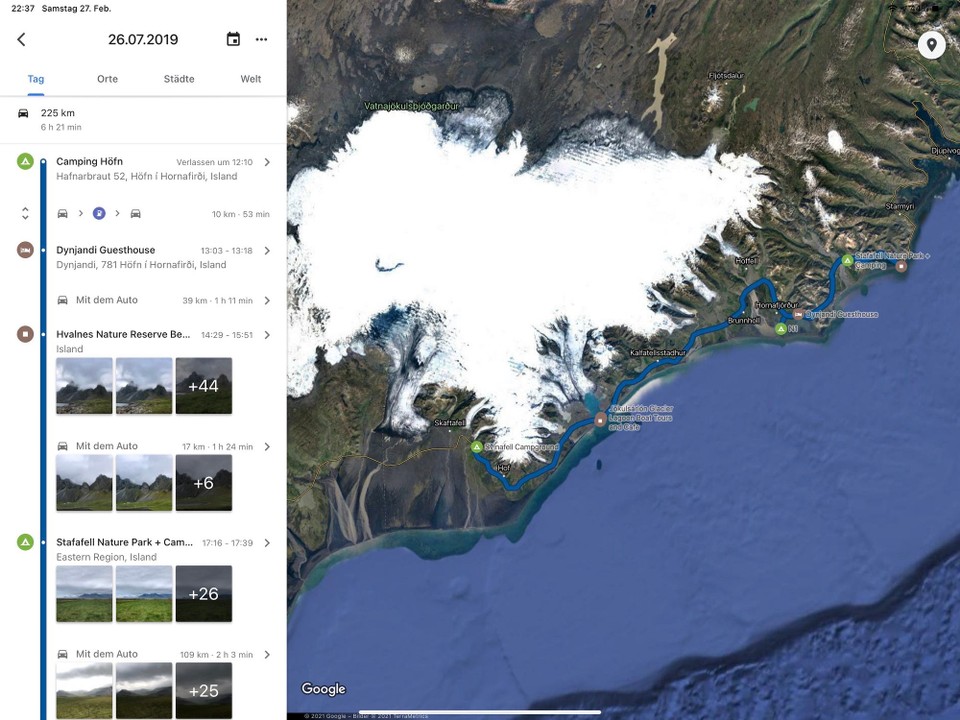Viewport: 960px width, 720px height.
Task: Open first photo of the 109 km drive
Action: 84,691
